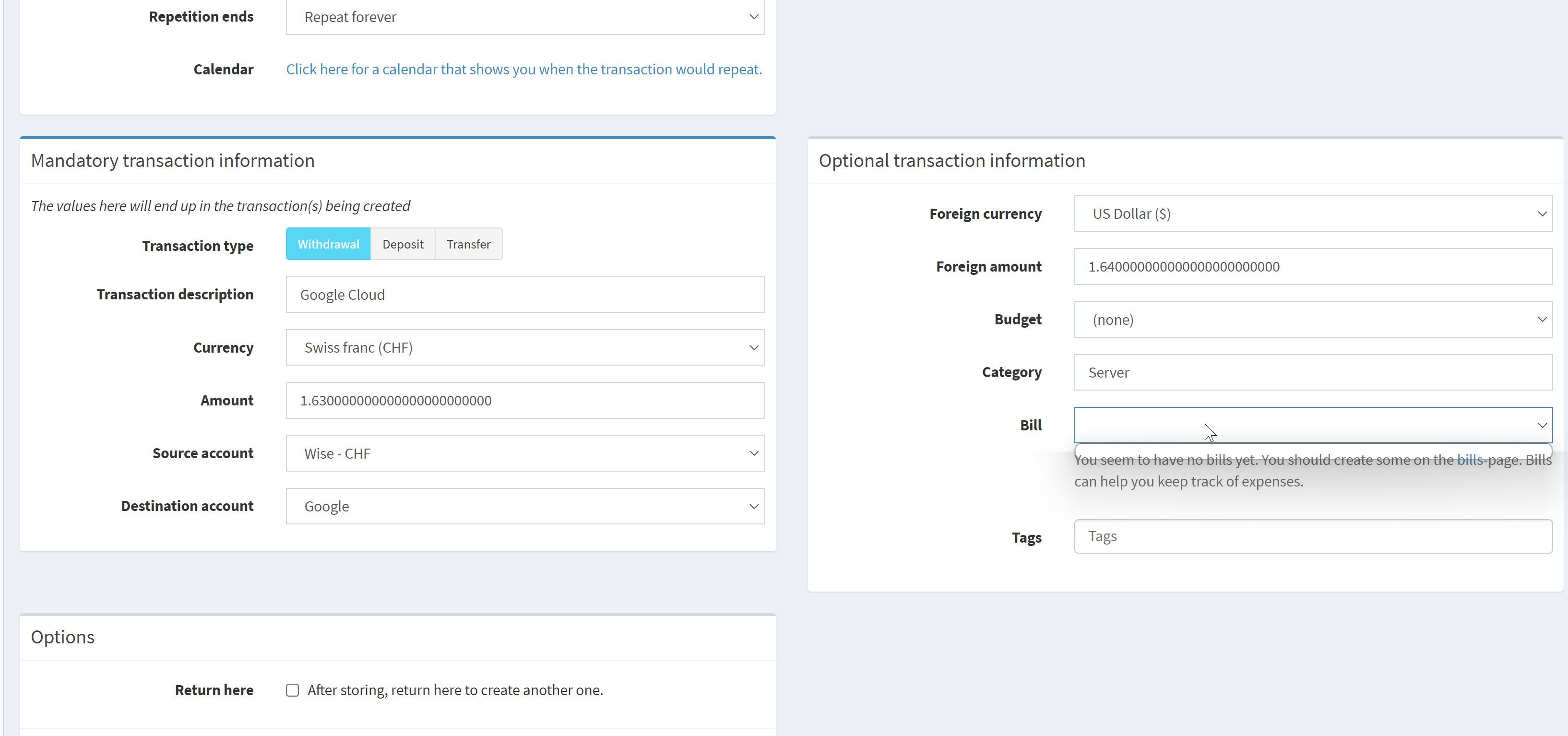Focus the Tags input field
The width and height of the screenshot is (1568, 736).
[x=1313, y=536]
